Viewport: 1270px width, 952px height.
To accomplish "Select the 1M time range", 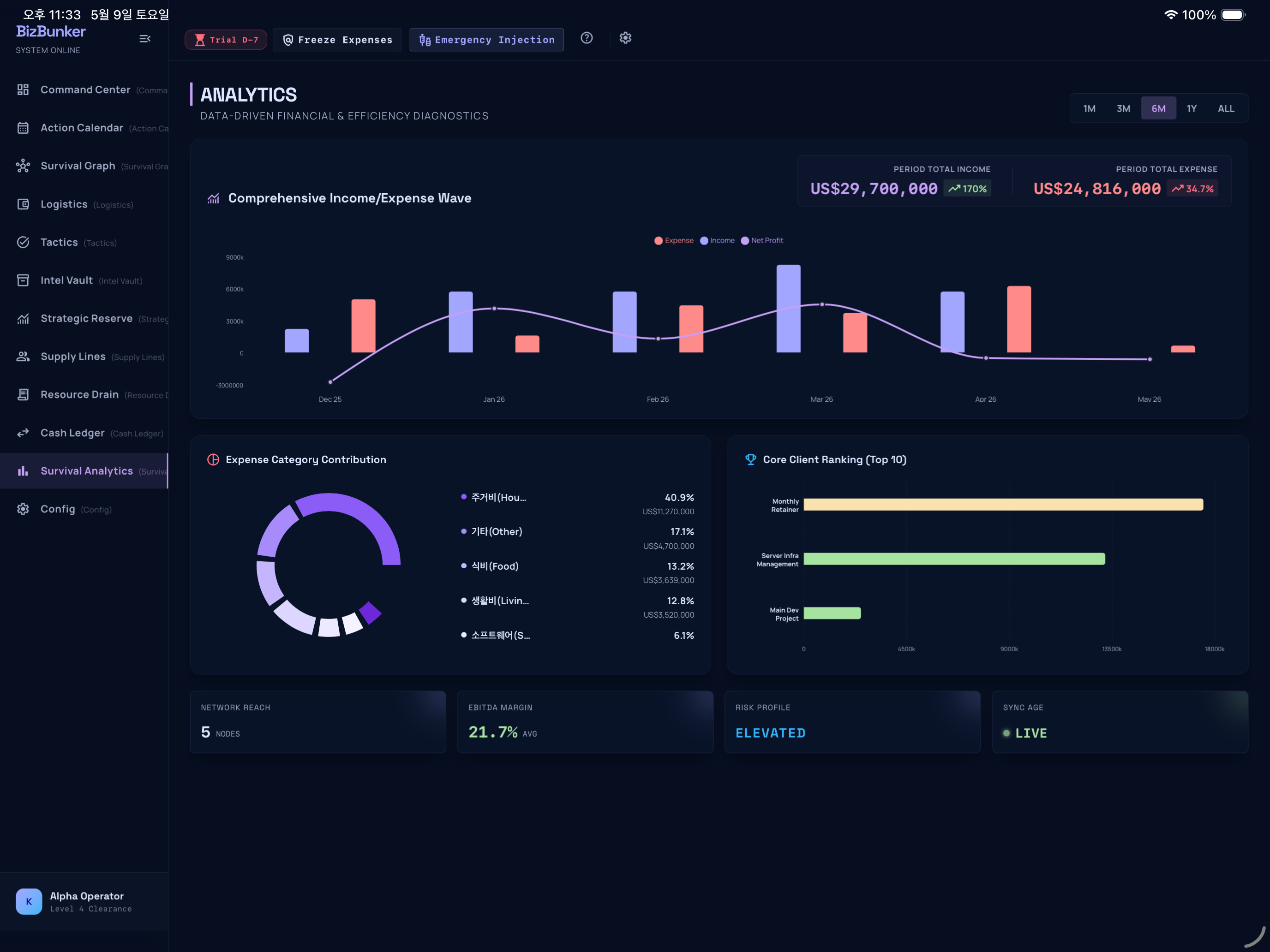I will click(x=1089, y=108).
